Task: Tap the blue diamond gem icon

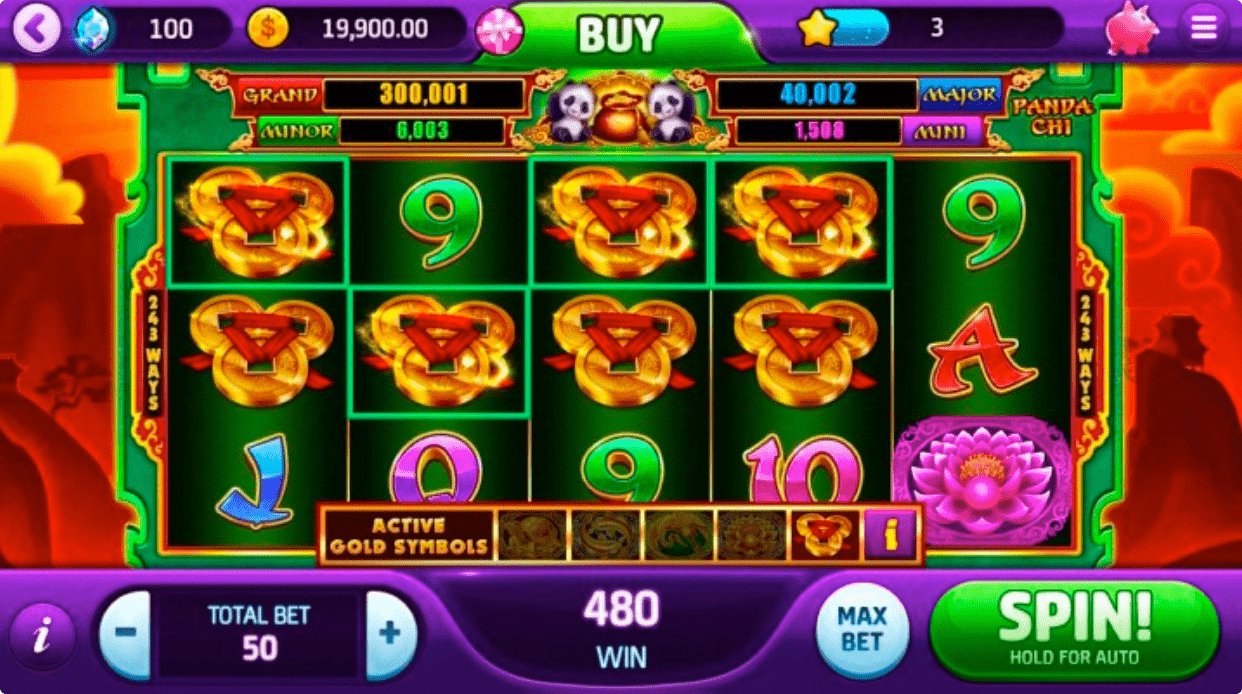Action: [93, 30]
